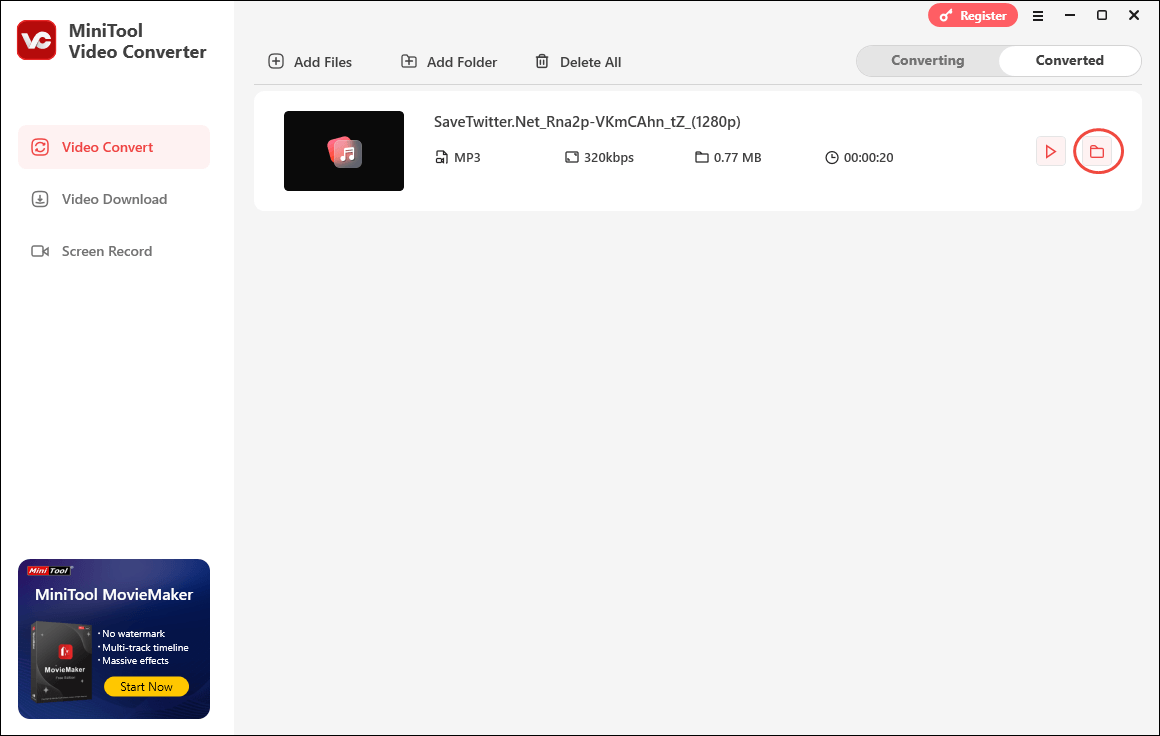Open the hamburger menu icon
This screenshot has width=1160, height=736.
pos(1038,16)
